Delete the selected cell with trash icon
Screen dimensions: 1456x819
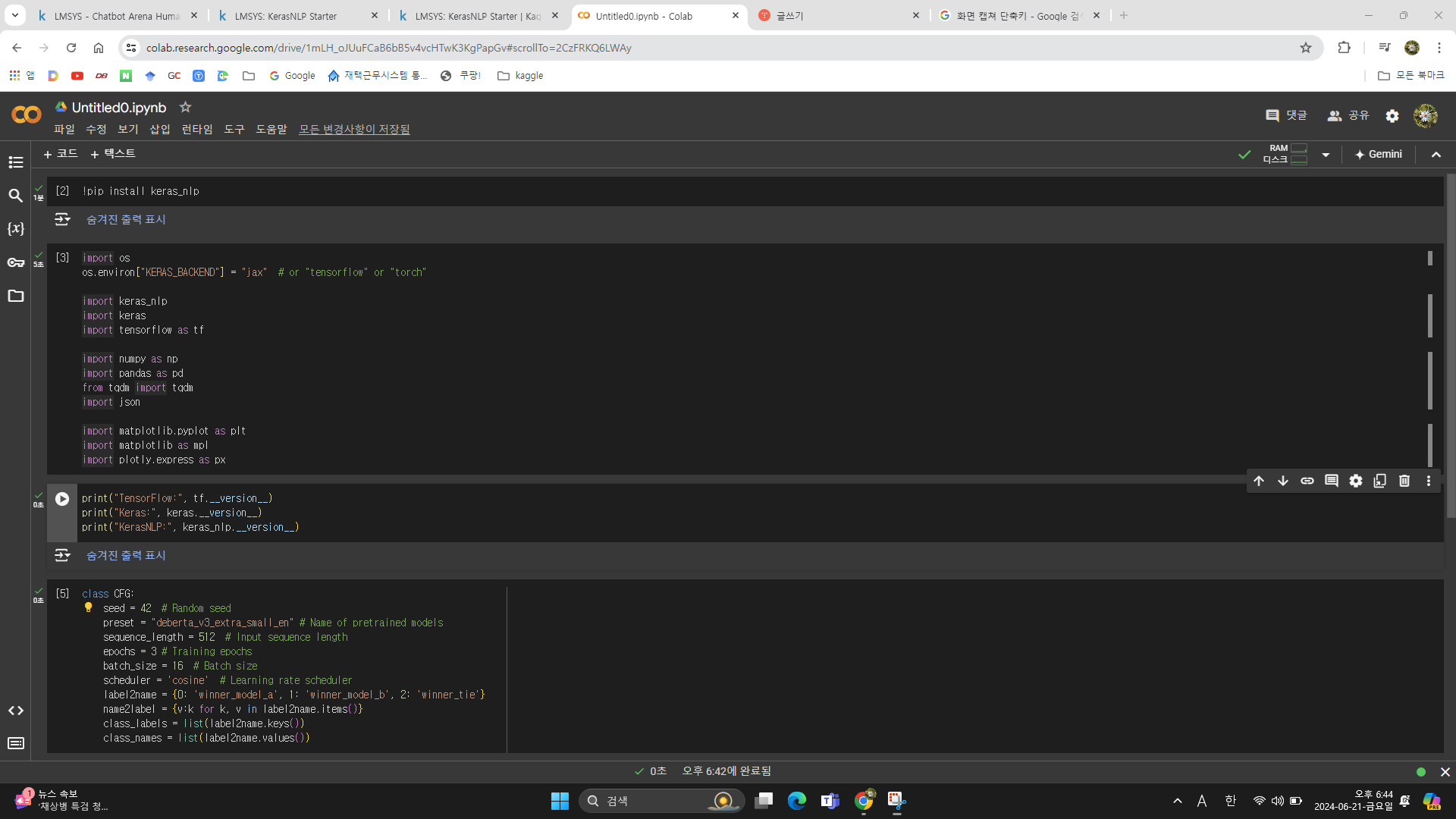click(1404, 481)
